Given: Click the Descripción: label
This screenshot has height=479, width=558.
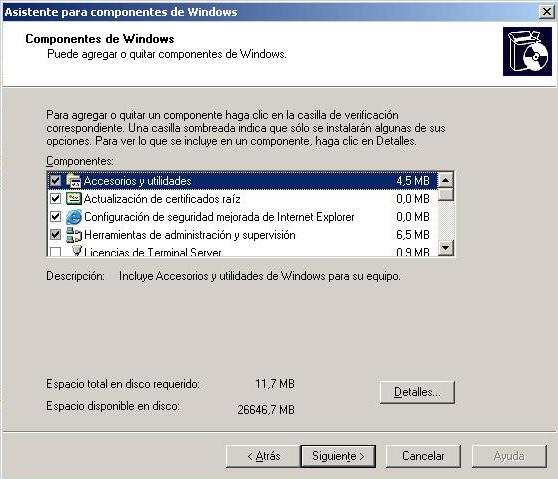Looking at the screenshot, I should pyautogui.click(x=75, y=276).
